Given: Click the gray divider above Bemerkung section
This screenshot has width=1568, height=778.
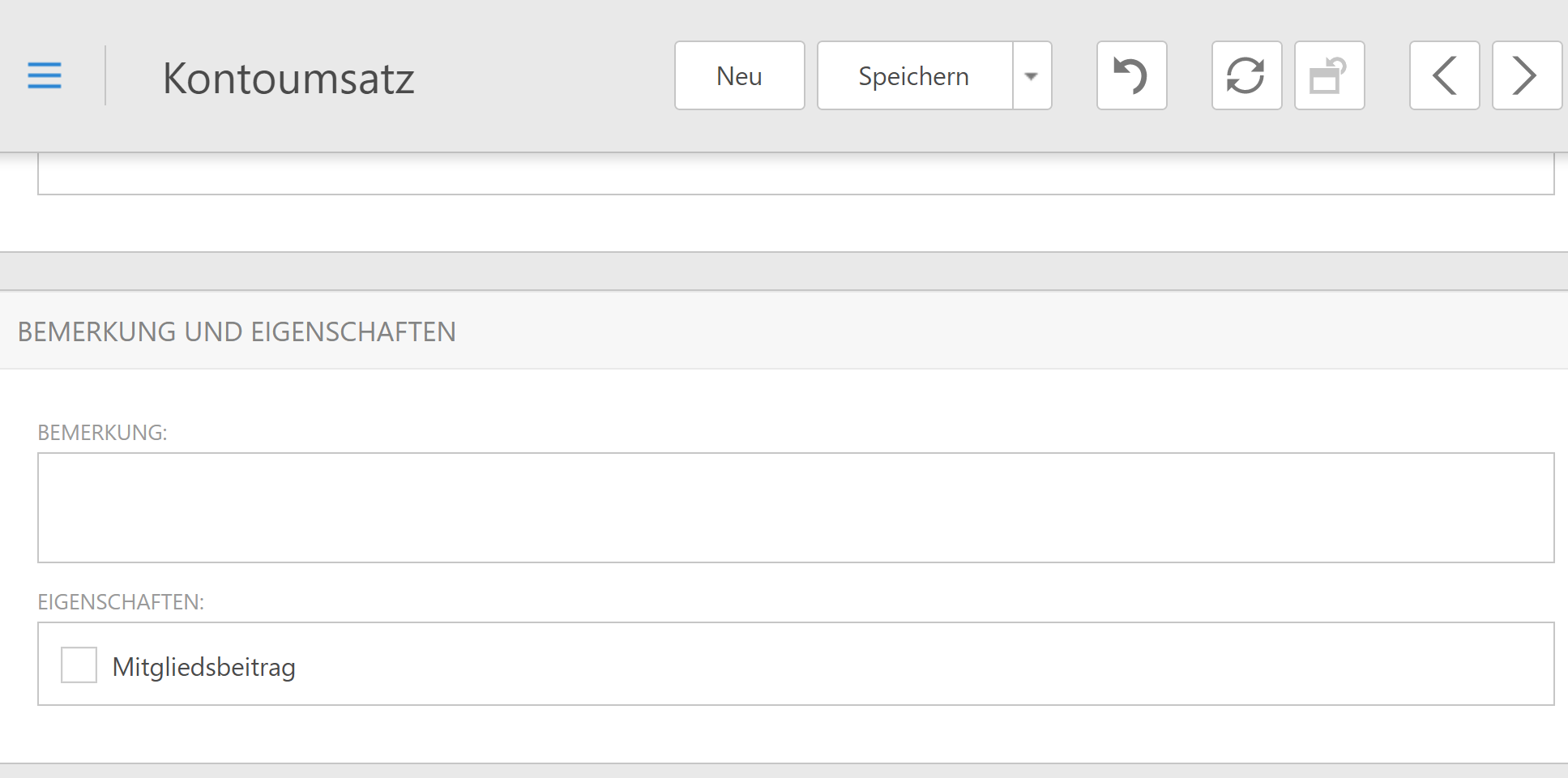Looking at the screenshot, I should pyautogui.click(x=784, y=271).
